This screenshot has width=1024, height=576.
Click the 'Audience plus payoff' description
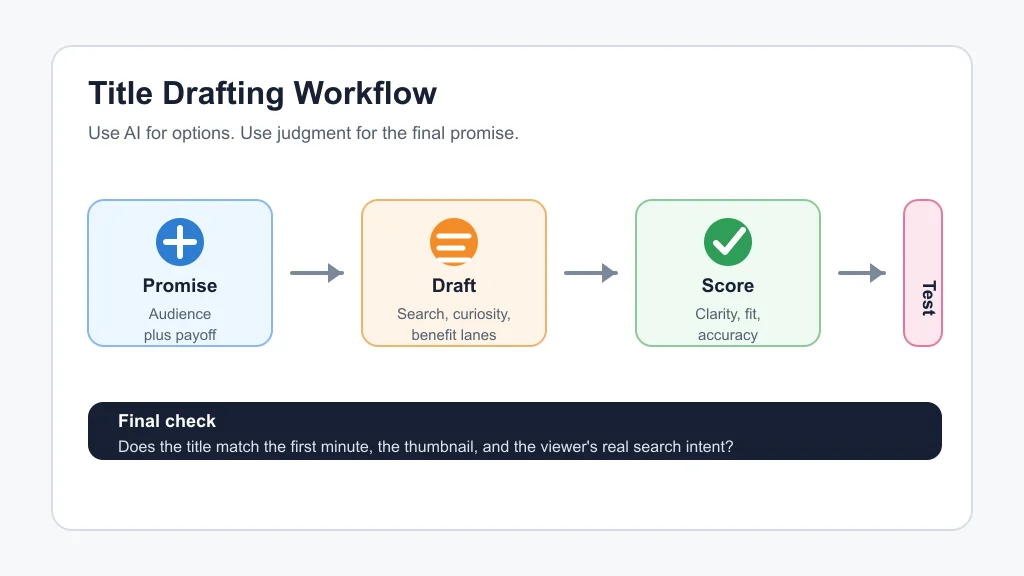pyautogui.click(x=180, y=325)
